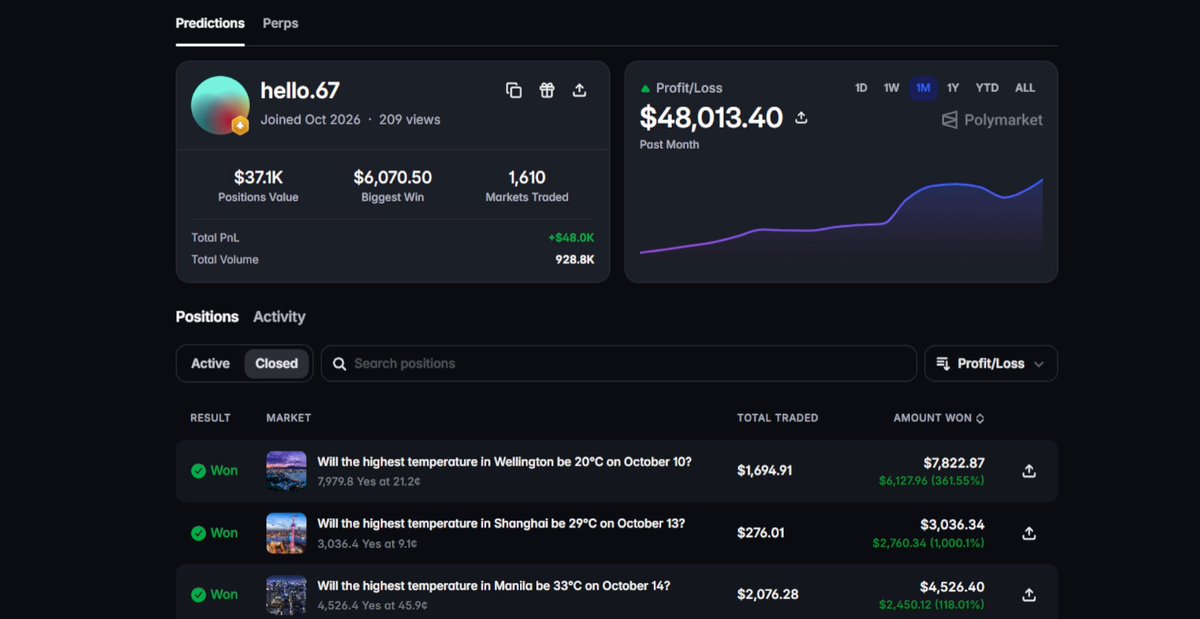Open the Shanghai 29°C October 13 market
1200x619 pixels.
[501, 524]
